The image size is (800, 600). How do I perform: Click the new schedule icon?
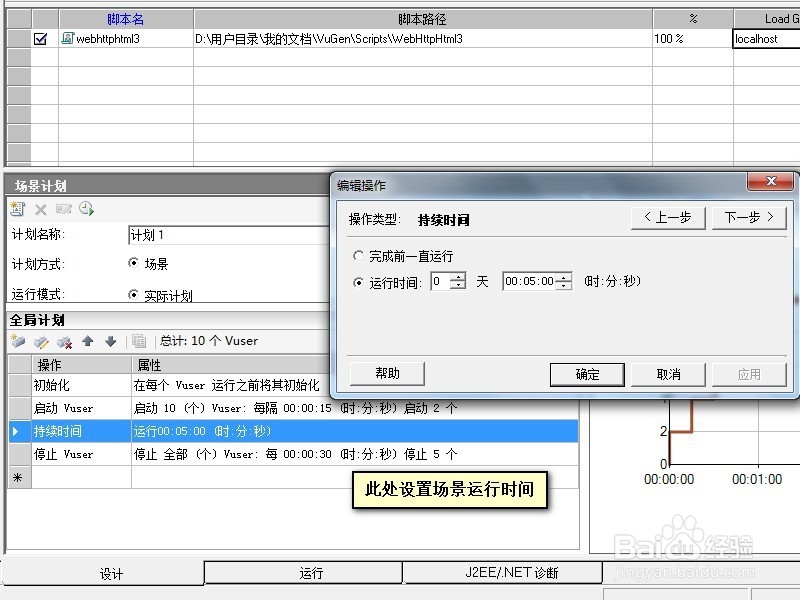pyautogui.click(x=18, y=209)
